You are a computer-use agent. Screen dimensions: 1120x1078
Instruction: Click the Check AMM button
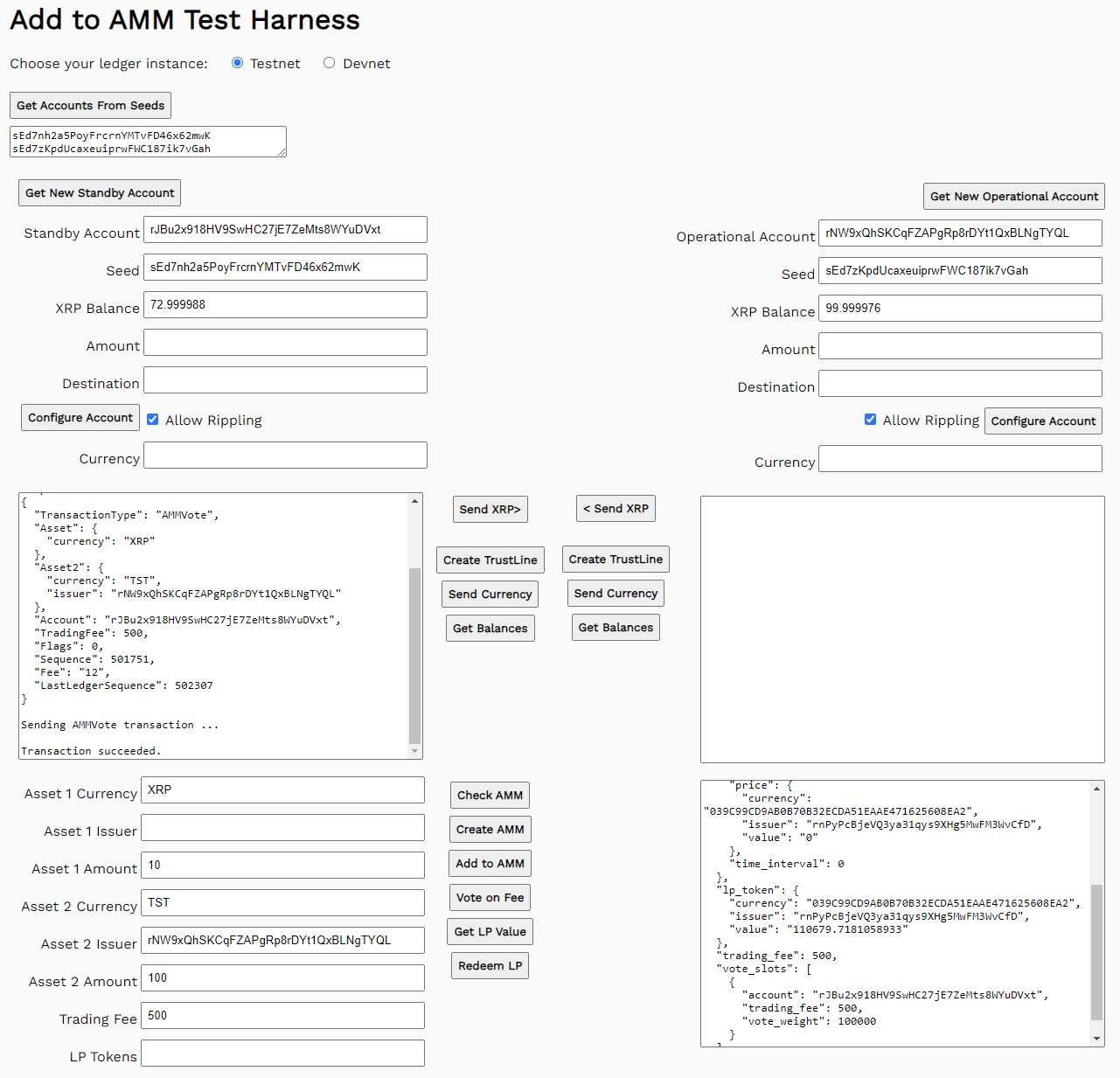490,796
